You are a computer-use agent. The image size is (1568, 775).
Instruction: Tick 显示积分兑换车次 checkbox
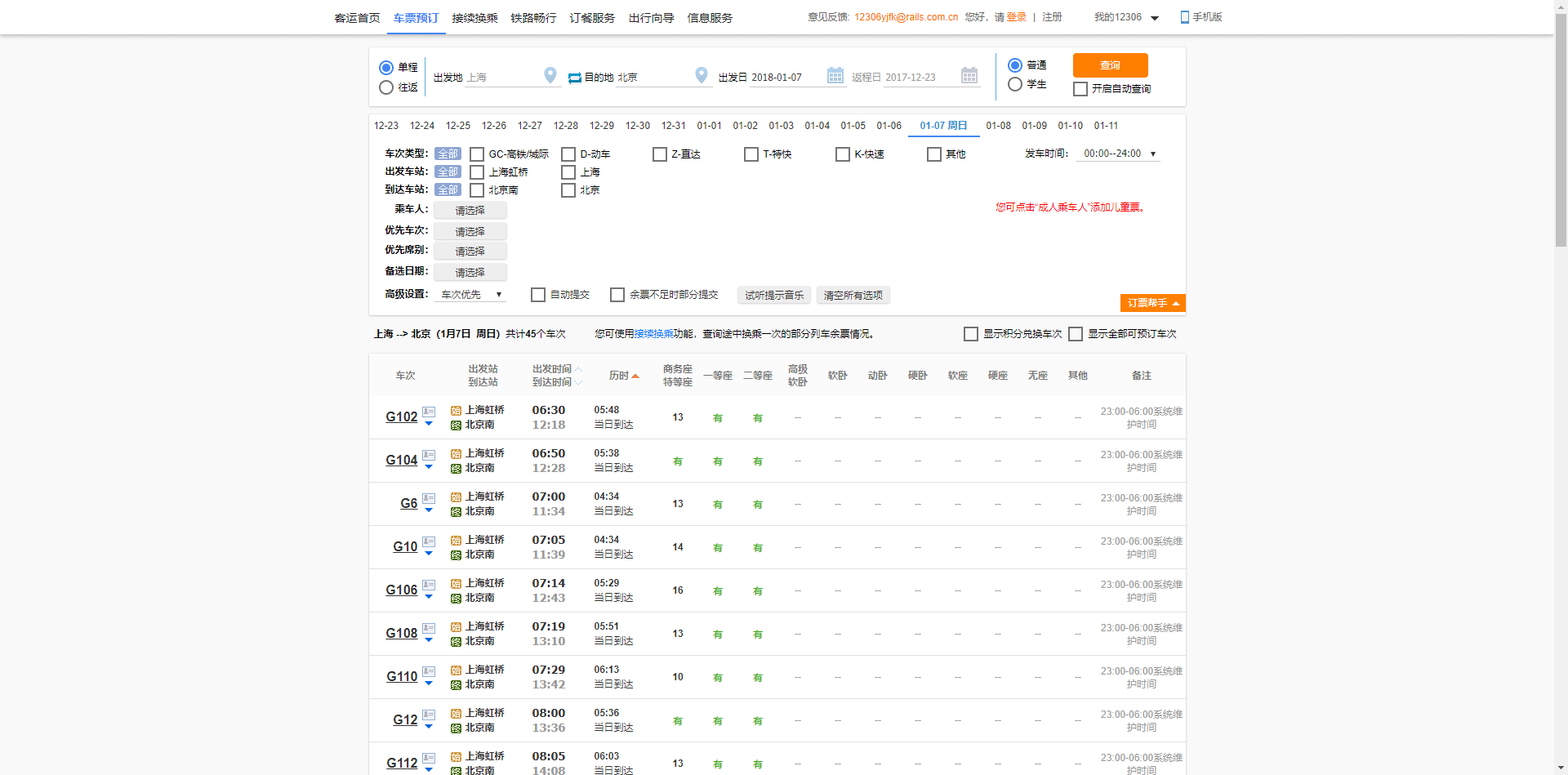point(971,334)
